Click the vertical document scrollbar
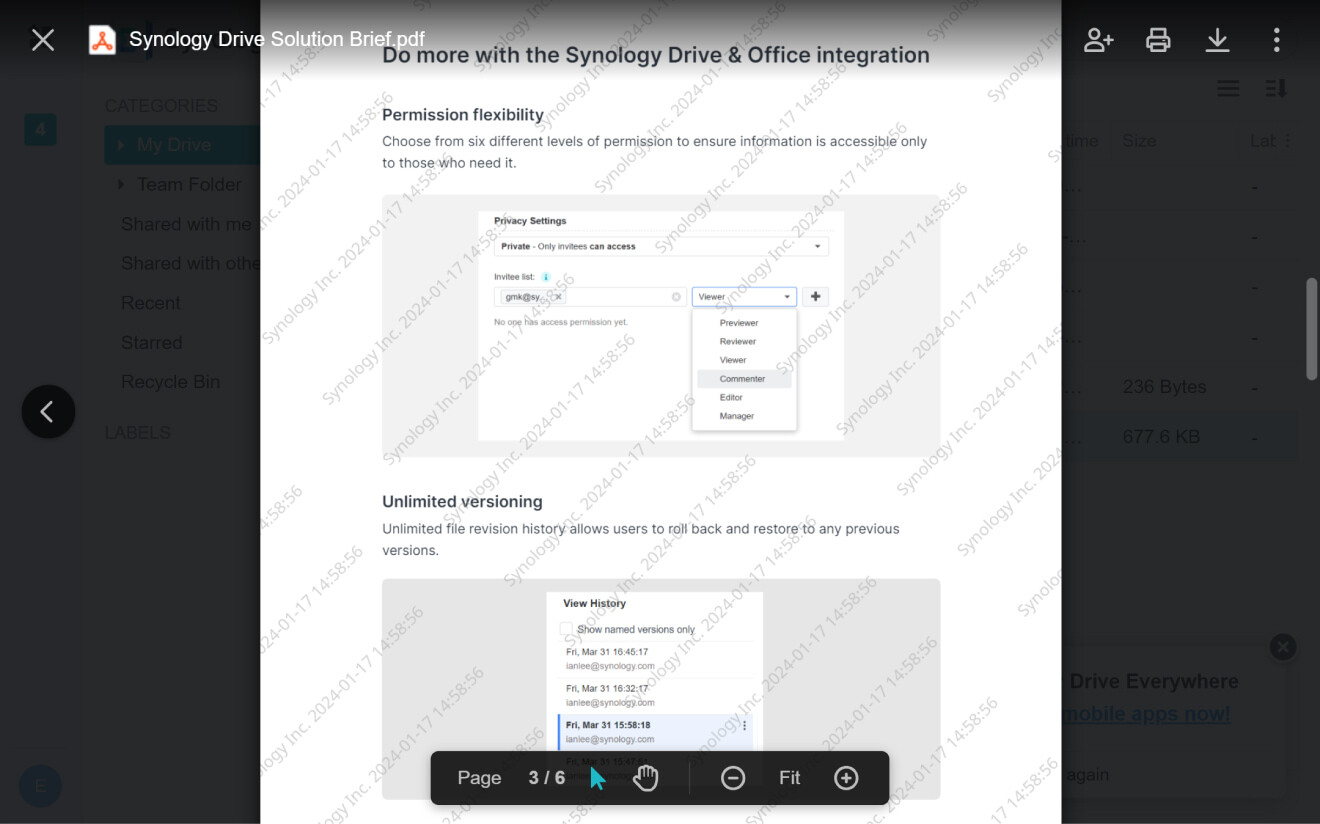1320x824 pixels. (x=1311, y=330)
